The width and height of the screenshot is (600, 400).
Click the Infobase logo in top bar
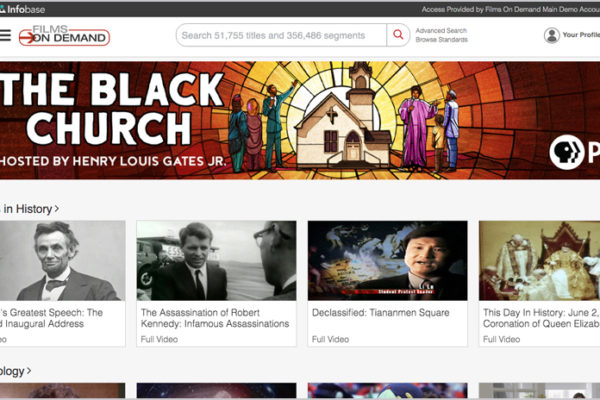[x=22, y=9]
